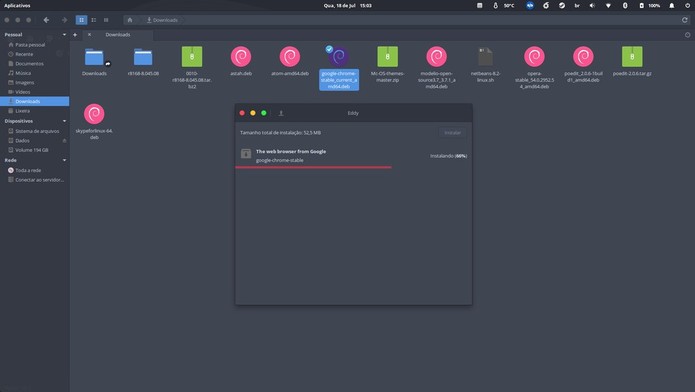The width and height of the screenshot is (695, 392).
Task: Collapse the Rede sidebar section
Action: point(64,160)
